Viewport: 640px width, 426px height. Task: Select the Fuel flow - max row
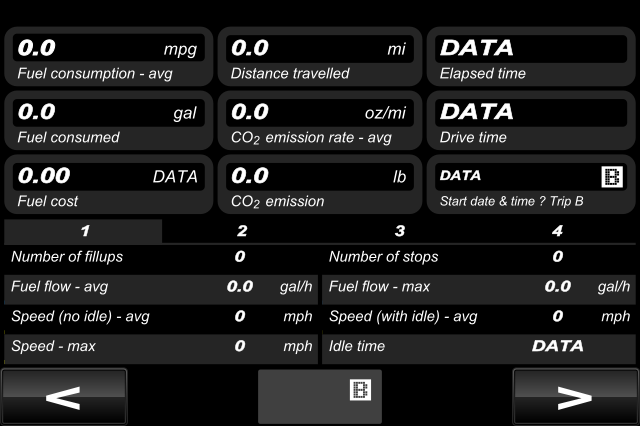coord(479,286)
